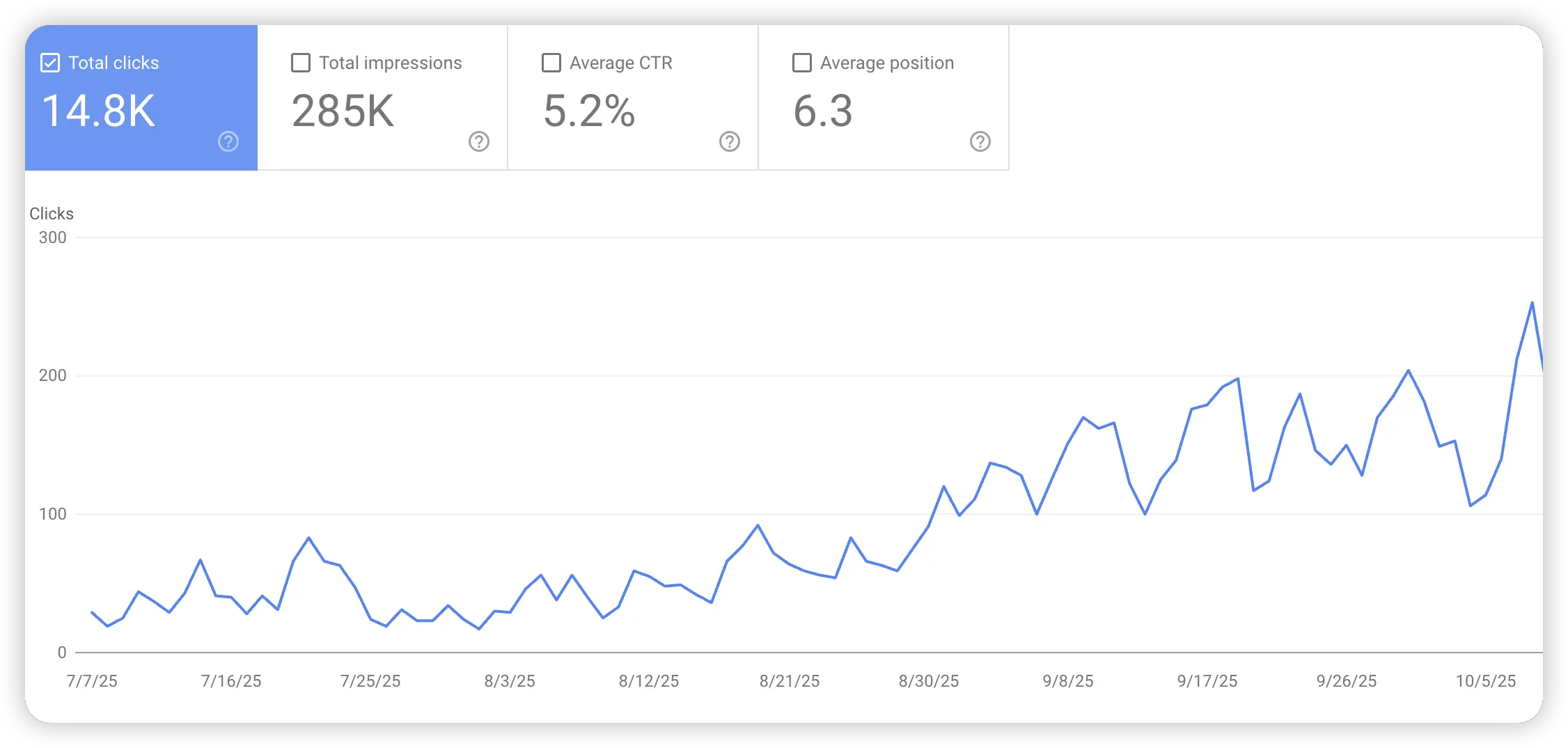Click the checkbox square on Average position card
The image size is (1568, 748).
801,63
